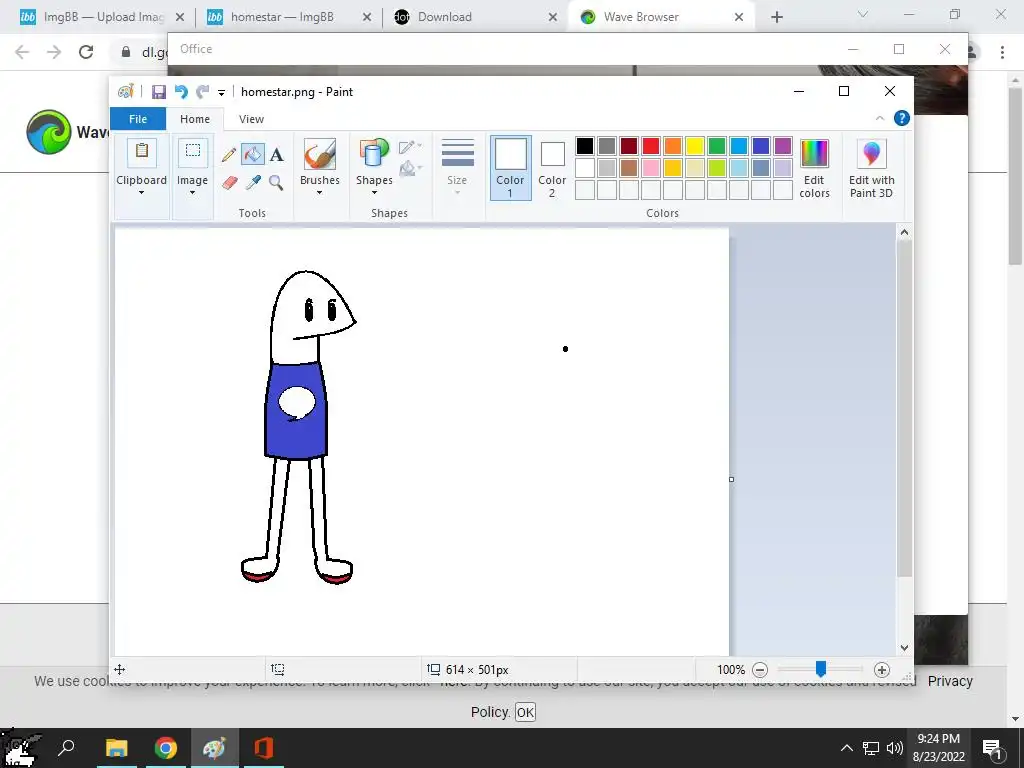
Task: Open the Paint app icon in taskbar
Action: click(214, 748)
